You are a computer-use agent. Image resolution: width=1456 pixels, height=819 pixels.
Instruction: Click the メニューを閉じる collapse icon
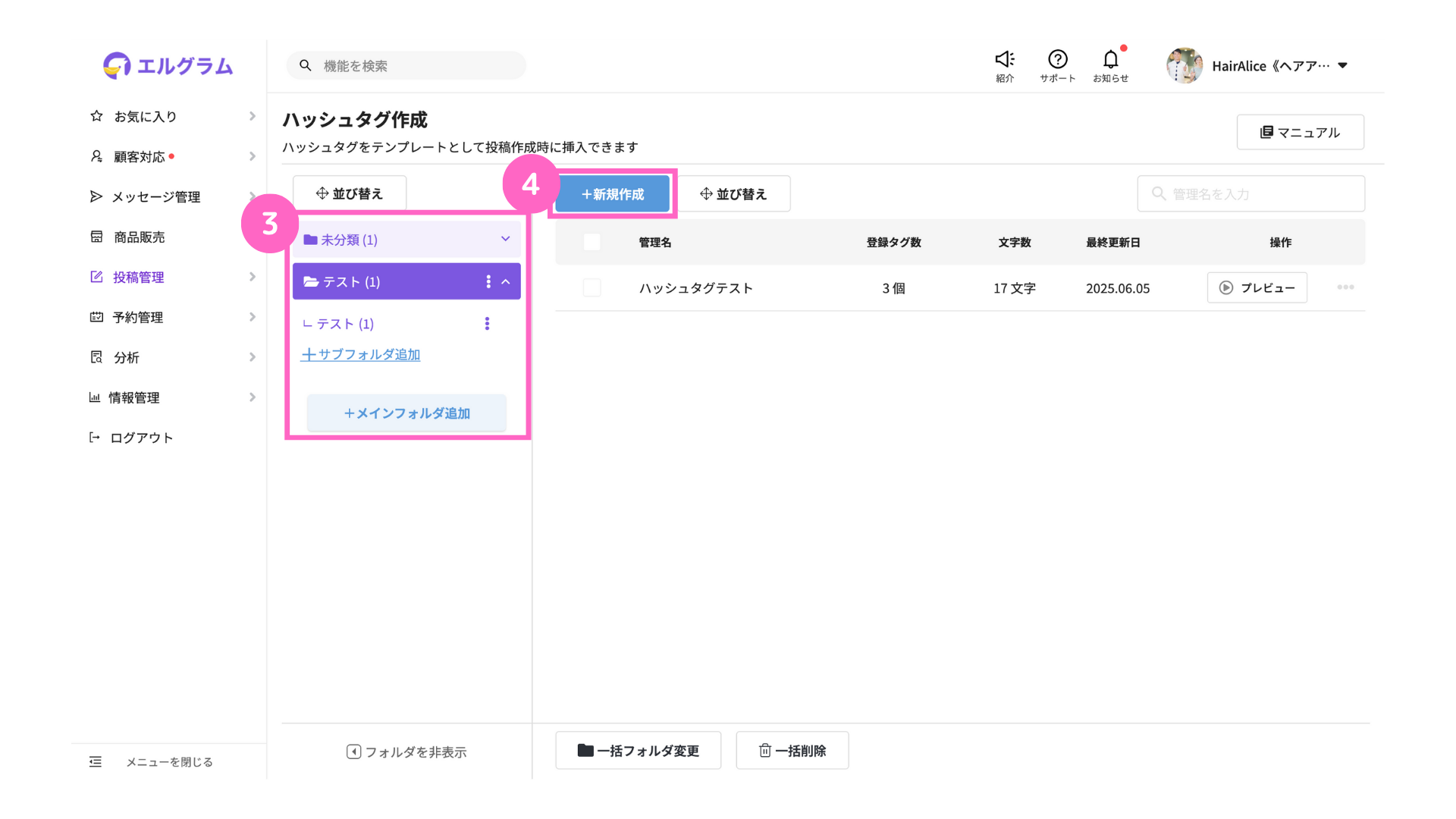96,761
